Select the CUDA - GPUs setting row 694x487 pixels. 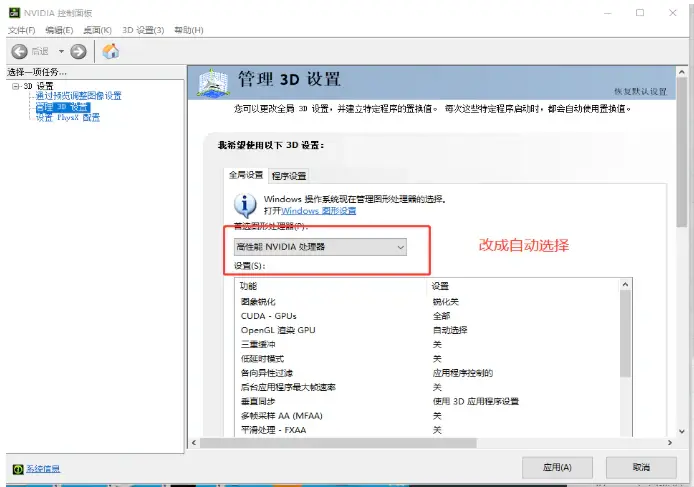(x=428, y=316)
